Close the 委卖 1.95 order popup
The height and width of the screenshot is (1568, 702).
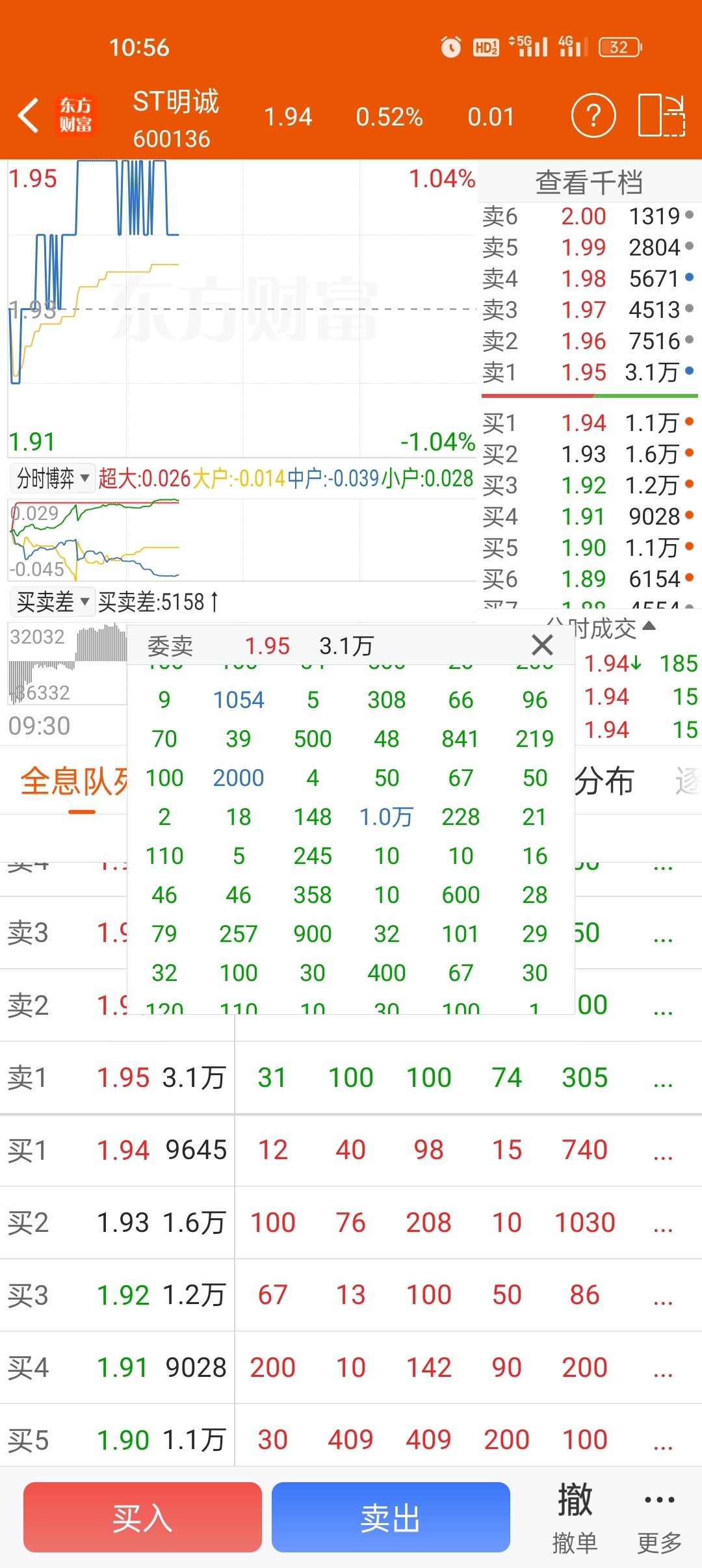click(x=542, y=645)
